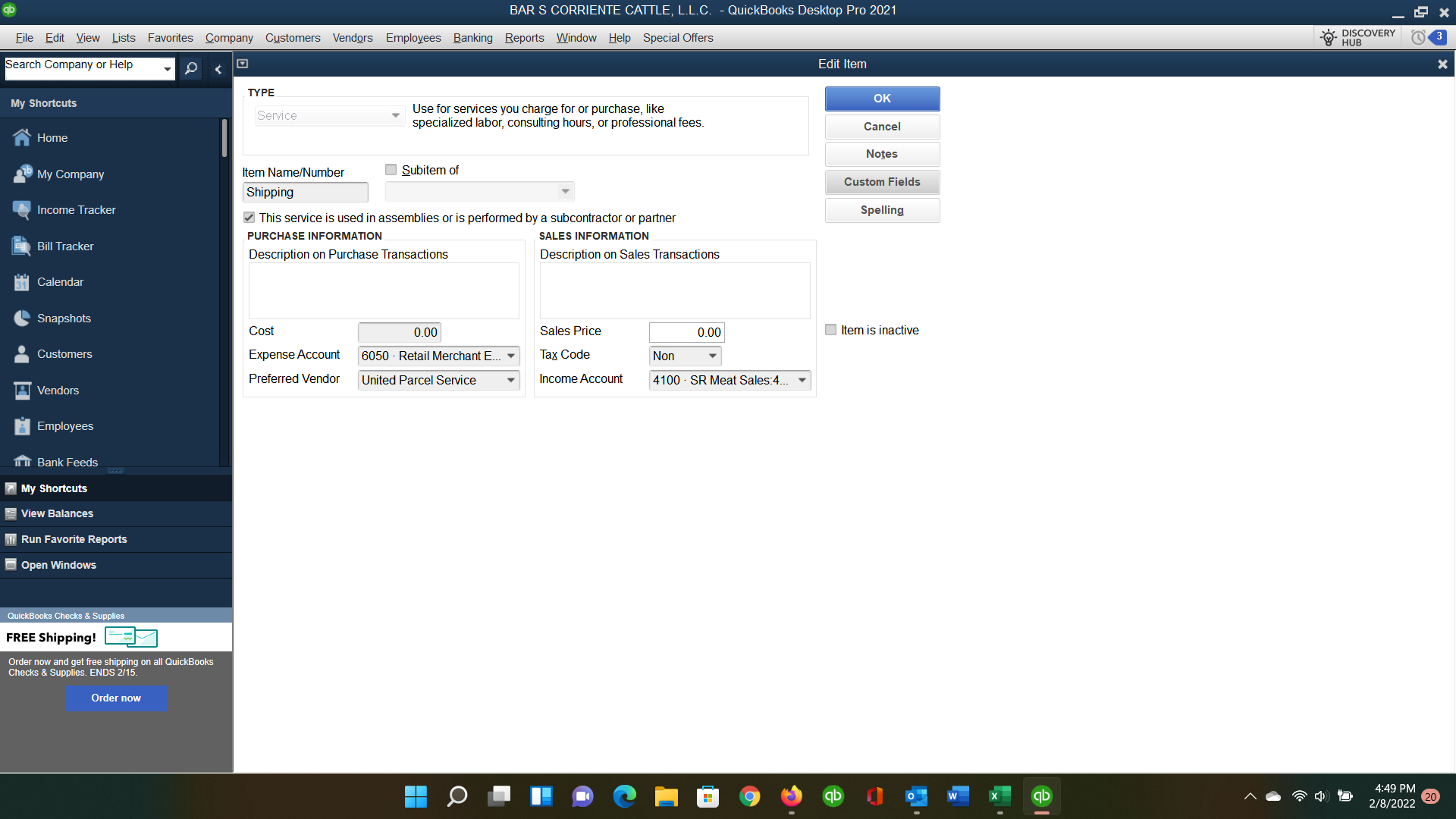The height and width of the screenshot is (819, 1456).
Task: Enable the Item is inactive checkbox
Action: coord(830,330)
